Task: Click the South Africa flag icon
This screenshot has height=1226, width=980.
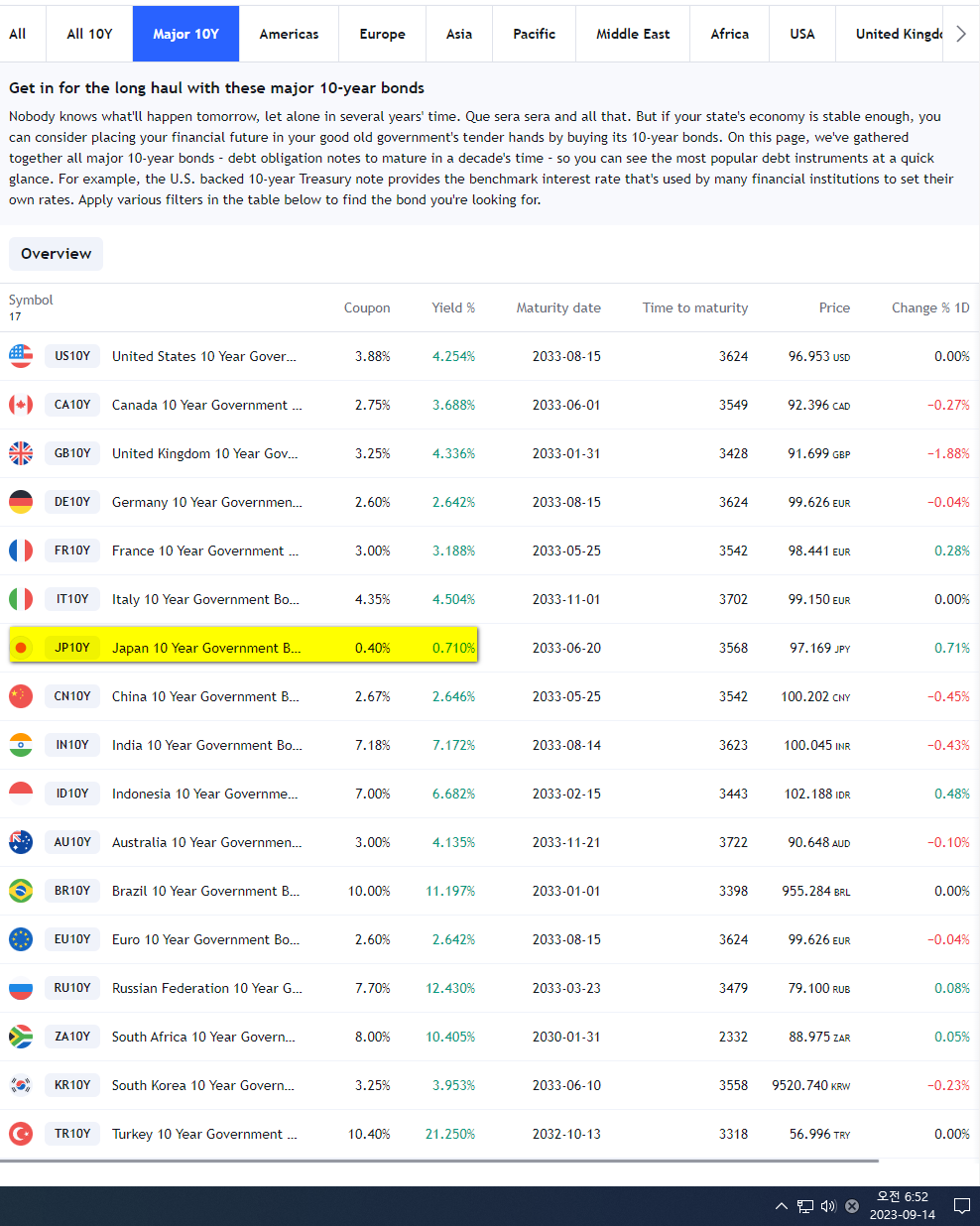Action: point(21,1037)
